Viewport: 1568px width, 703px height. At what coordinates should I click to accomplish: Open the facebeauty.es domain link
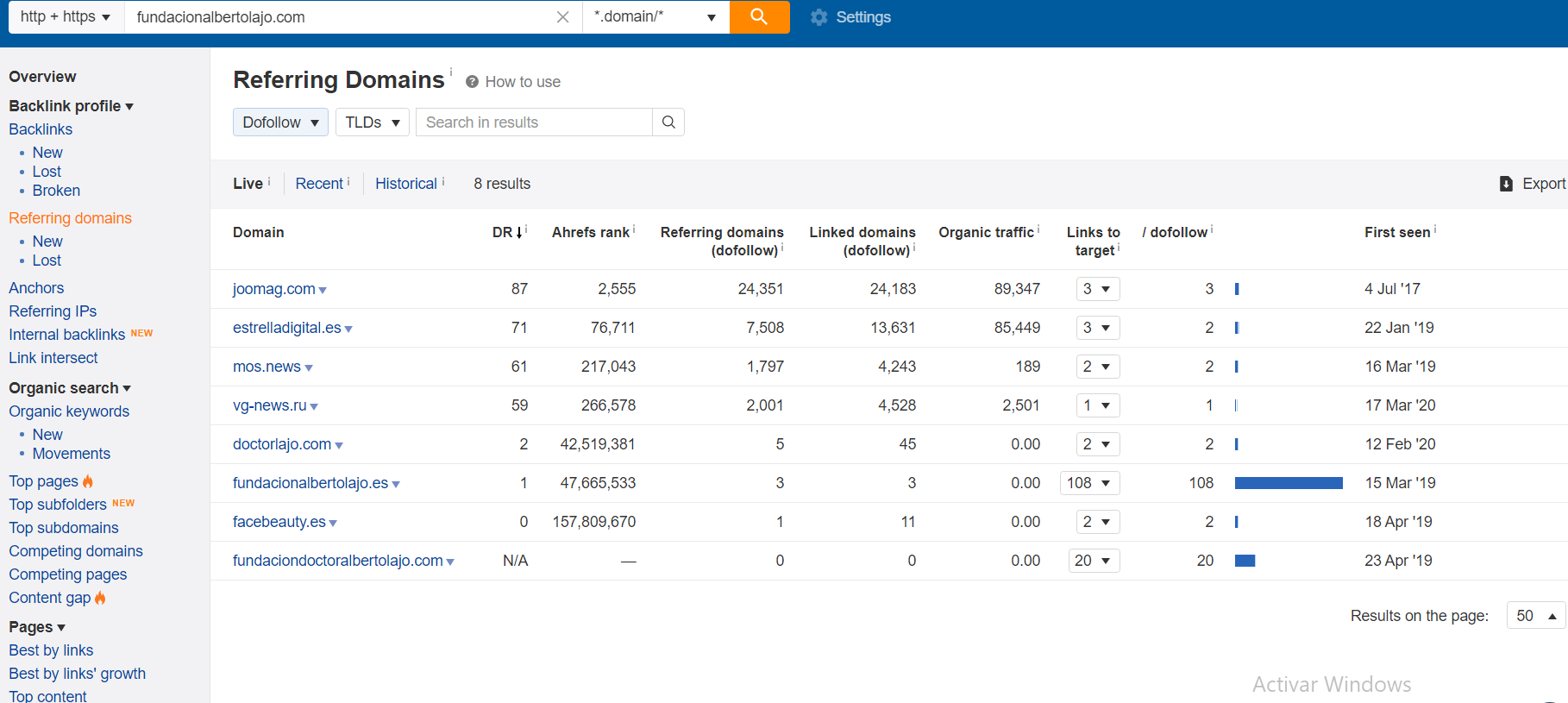click(279, 522)
